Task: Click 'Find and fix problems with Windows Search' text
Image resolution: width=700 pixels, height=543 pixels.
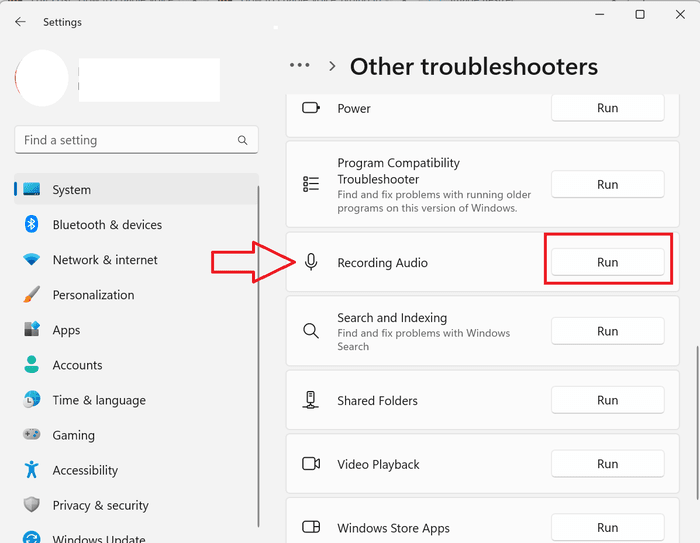Action: point(424,340)
